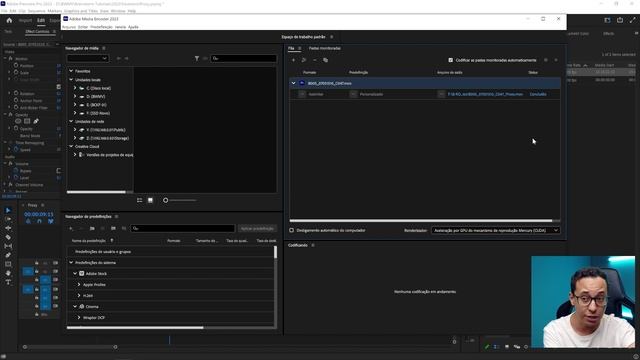Add source to the encoding queue
The width and height of the screenshot is (640, 360).
293,60
